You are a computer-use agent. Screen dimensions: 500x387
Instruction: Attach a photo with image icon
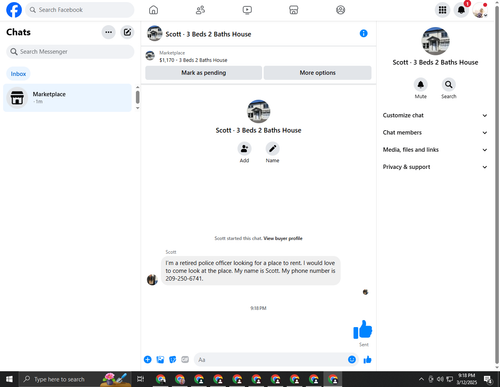click(160, 360)
